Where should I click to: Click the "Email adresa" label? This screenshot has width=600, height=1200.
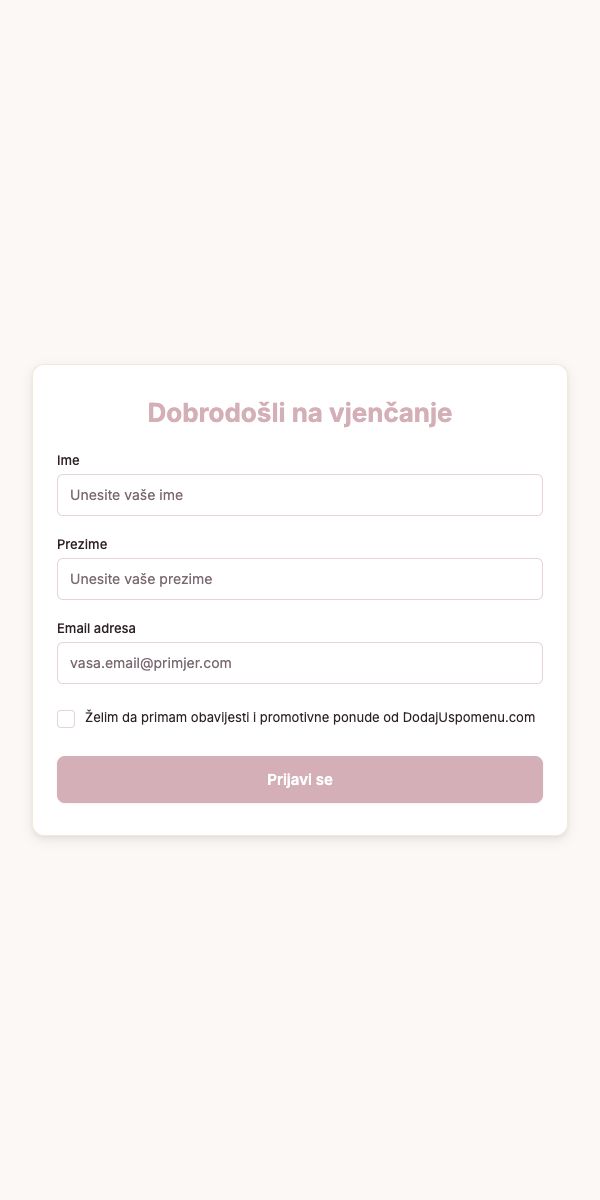[x=96, y=628]
